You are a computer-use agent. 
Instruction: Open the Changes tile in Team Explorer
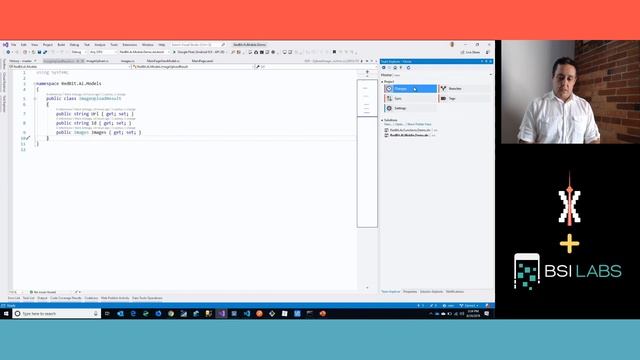[x=411, y=89]
